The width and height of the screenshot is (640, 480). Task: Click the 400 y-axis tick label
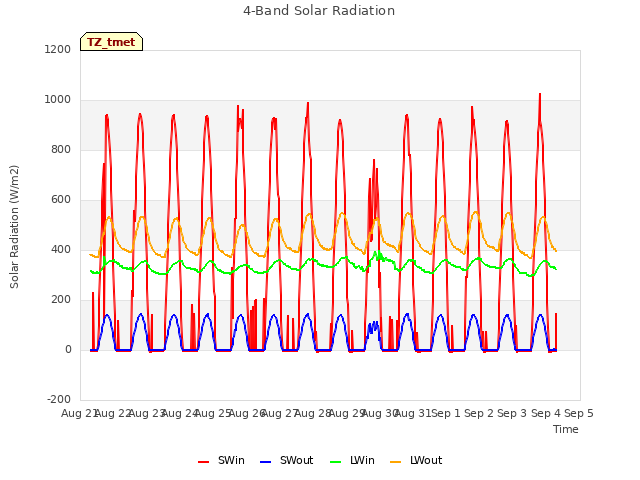(61, 249)
